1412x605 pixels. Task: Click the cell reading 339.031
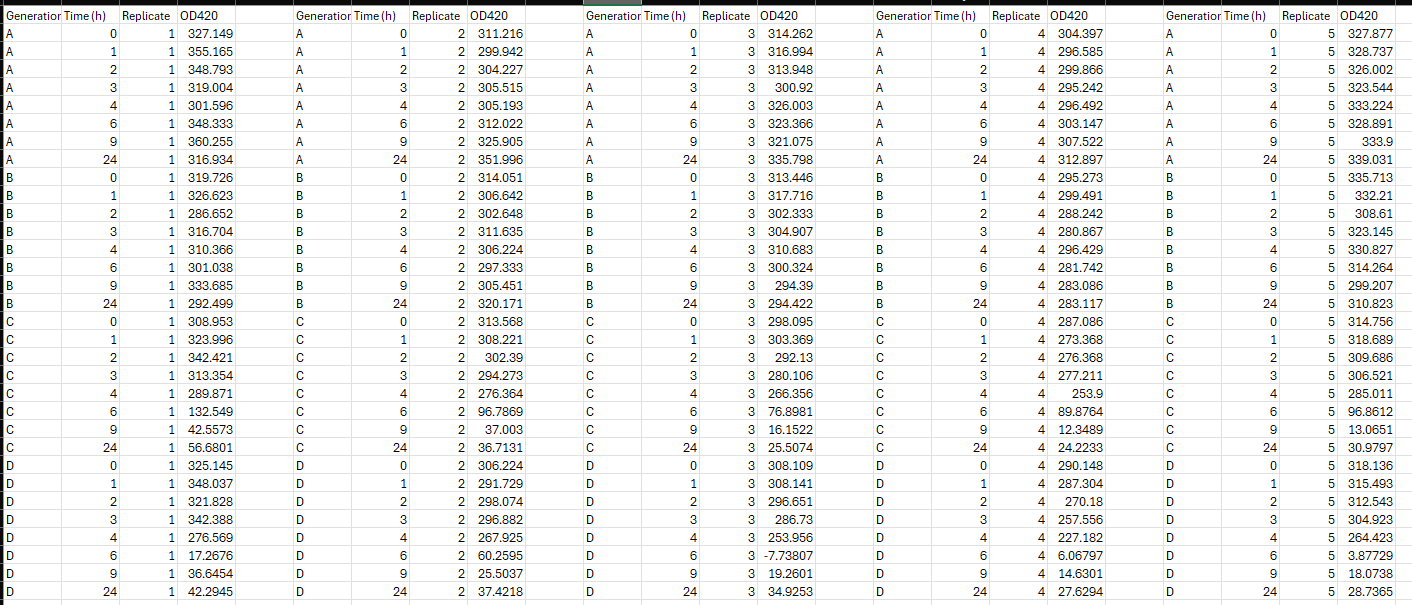(x=1368, y=160)
